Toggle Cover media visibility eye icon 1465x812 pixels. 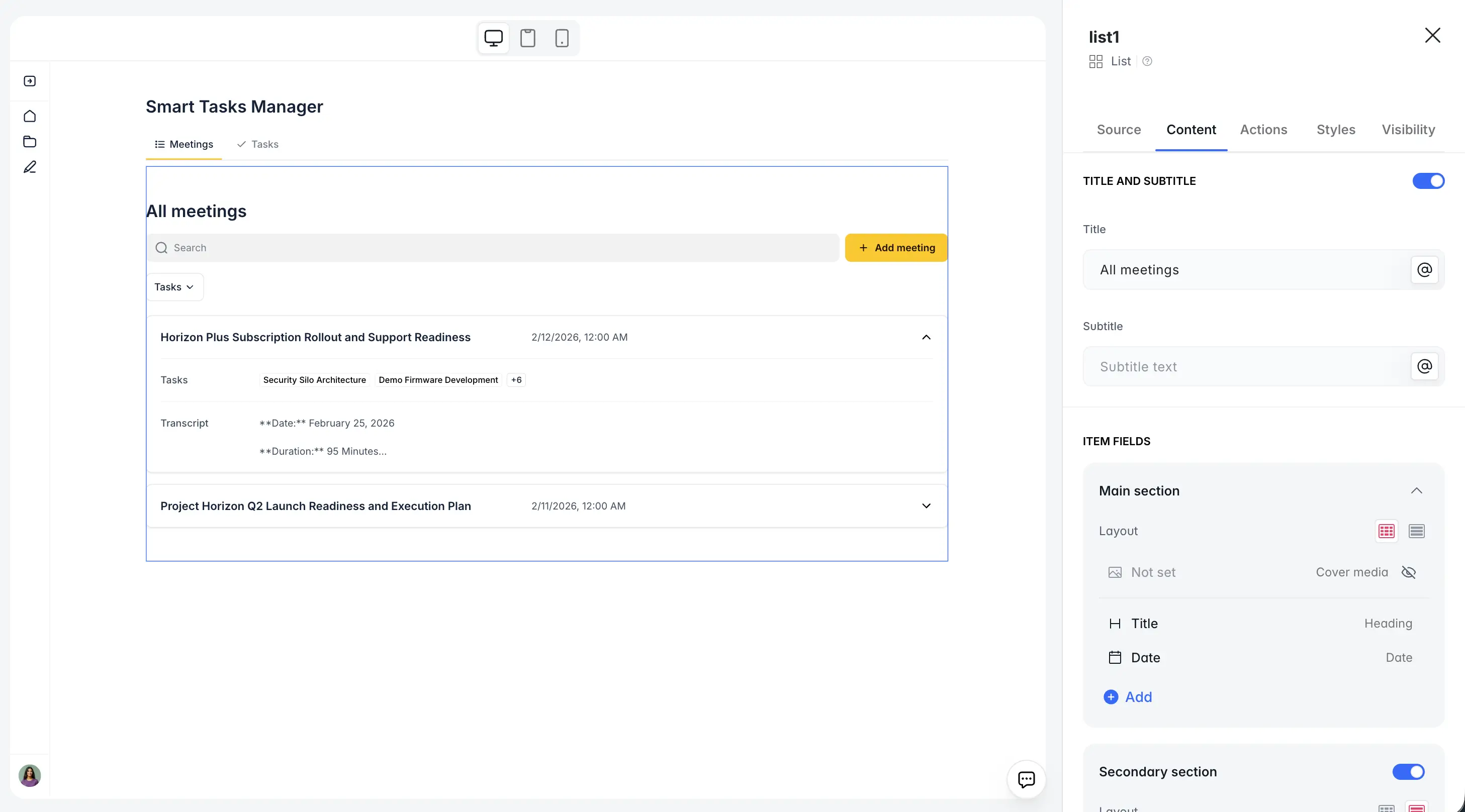[1409, 573]
